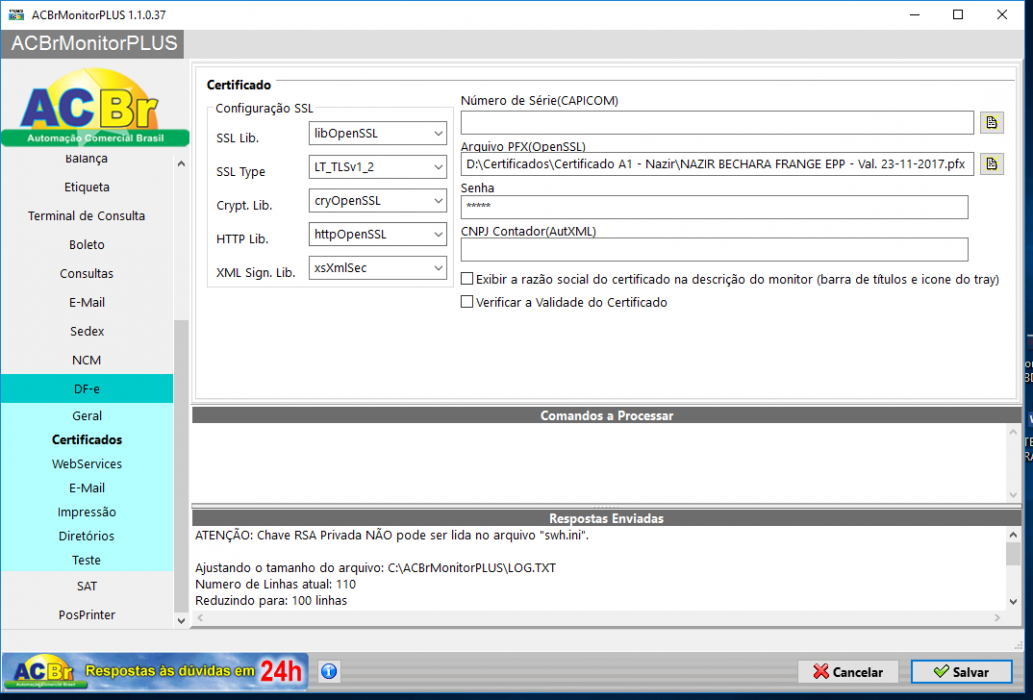Click Comandos a Processar scroll down arrow
1033x700 pixels.
1013,495
